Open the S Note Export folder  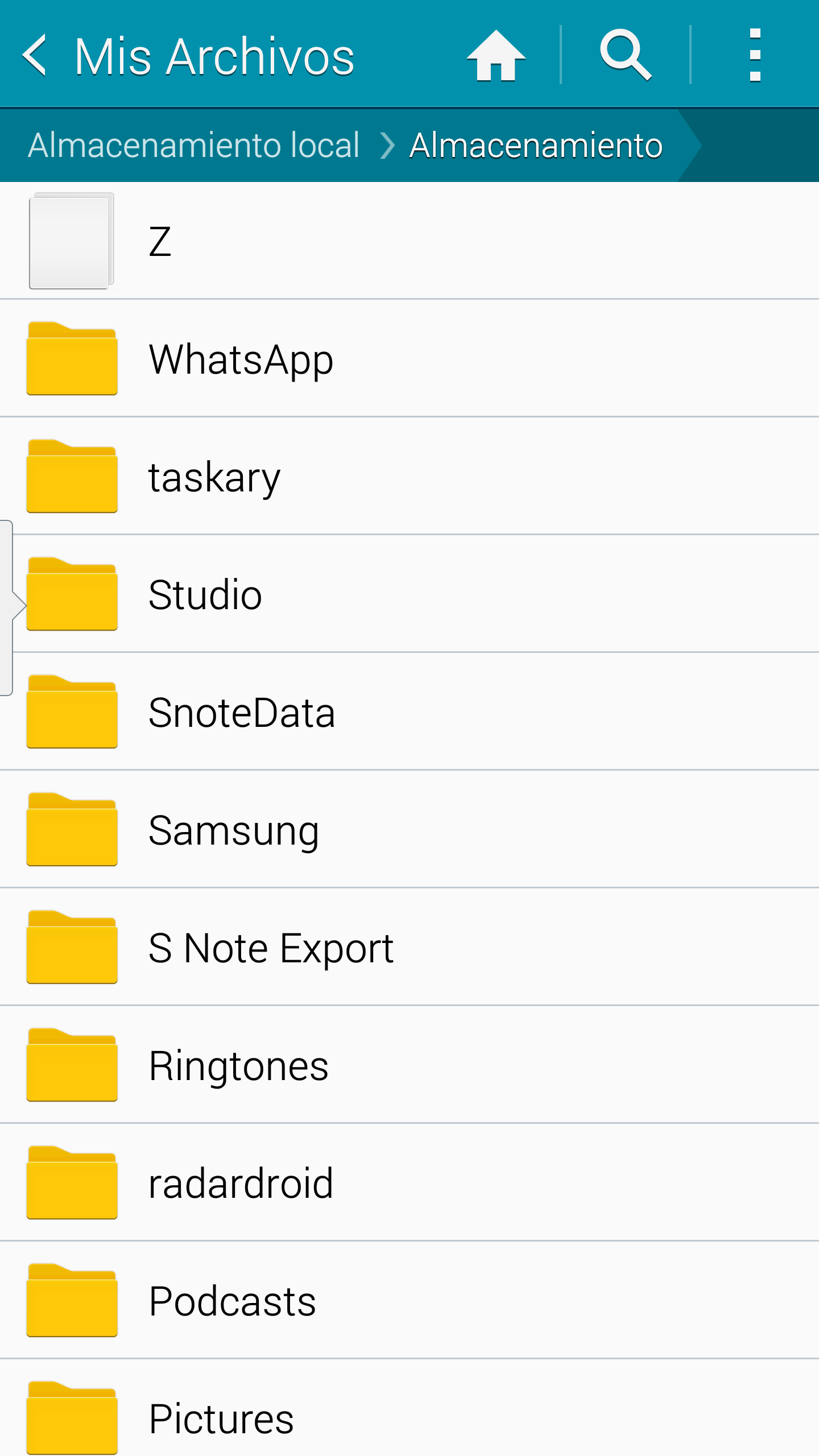pos(271,948)
